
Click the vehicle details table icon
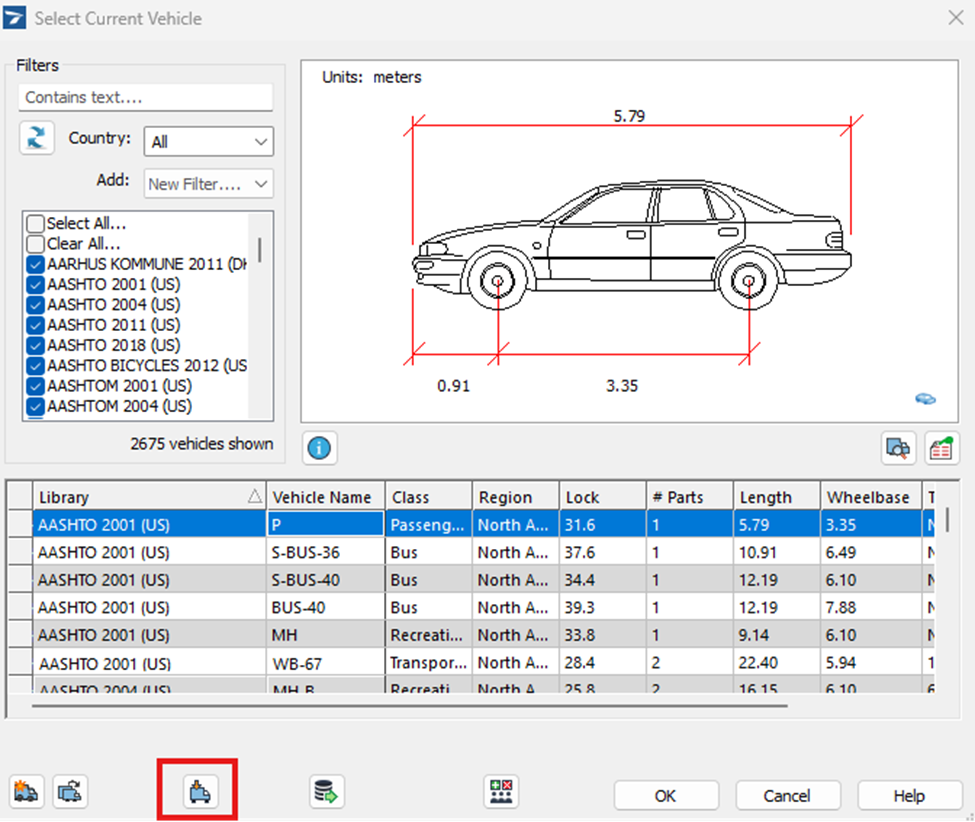[x=941, y=449]
